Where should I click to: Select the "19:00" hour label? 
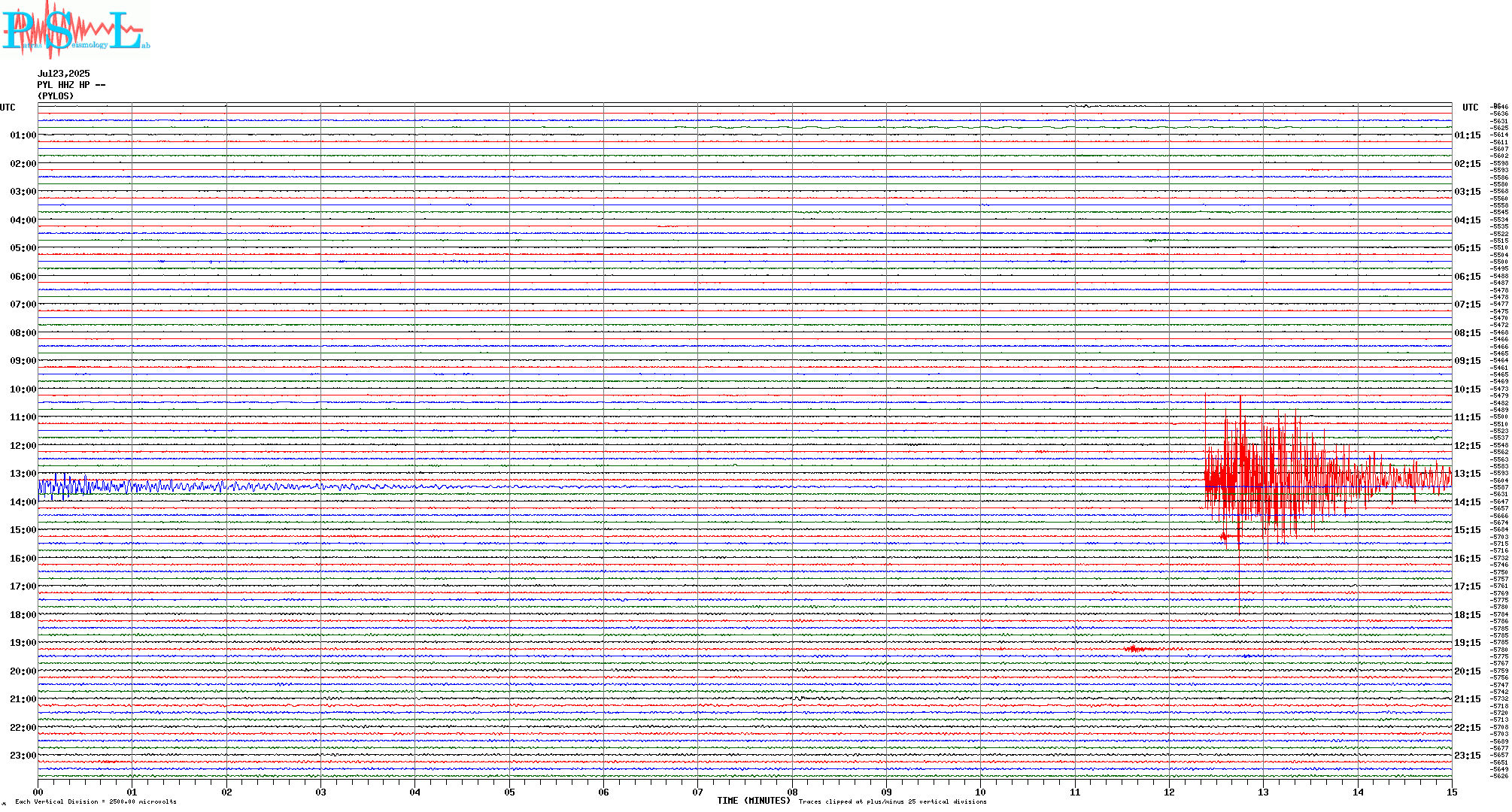pos(23,643)
